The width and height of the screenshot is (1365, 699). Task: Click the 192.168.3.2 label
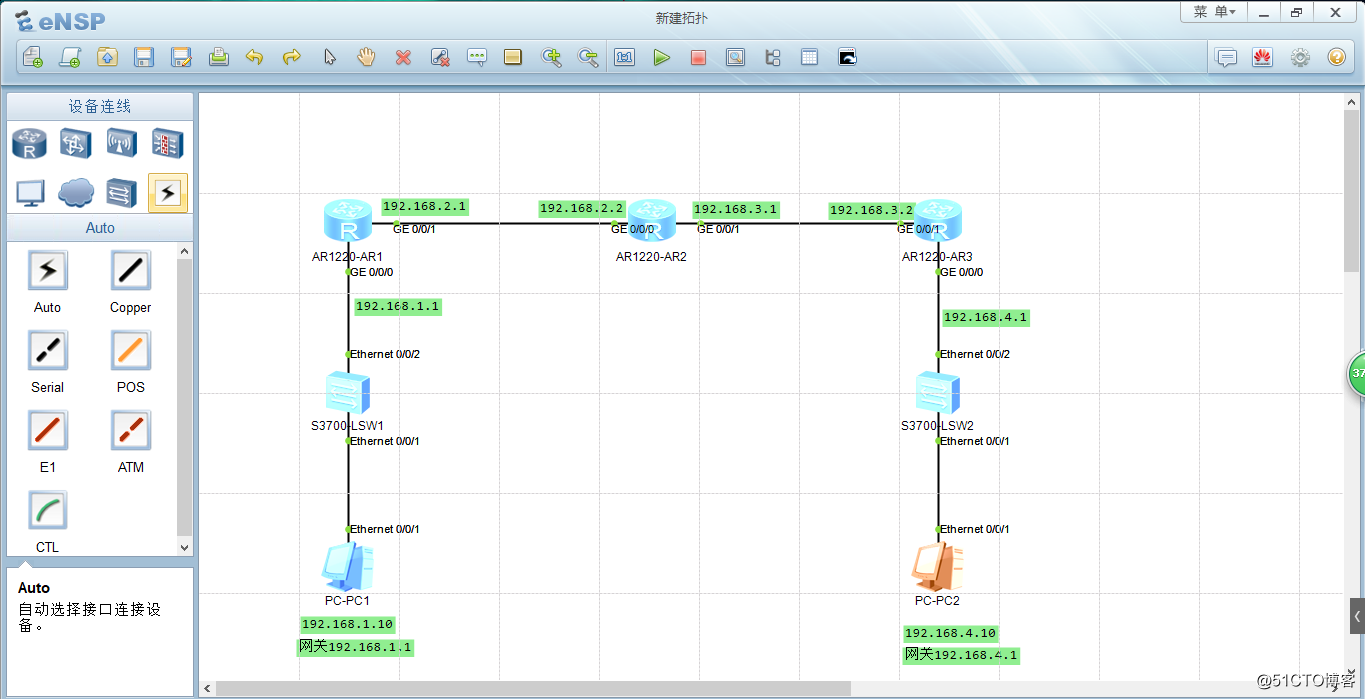click(x=871, y=210)
